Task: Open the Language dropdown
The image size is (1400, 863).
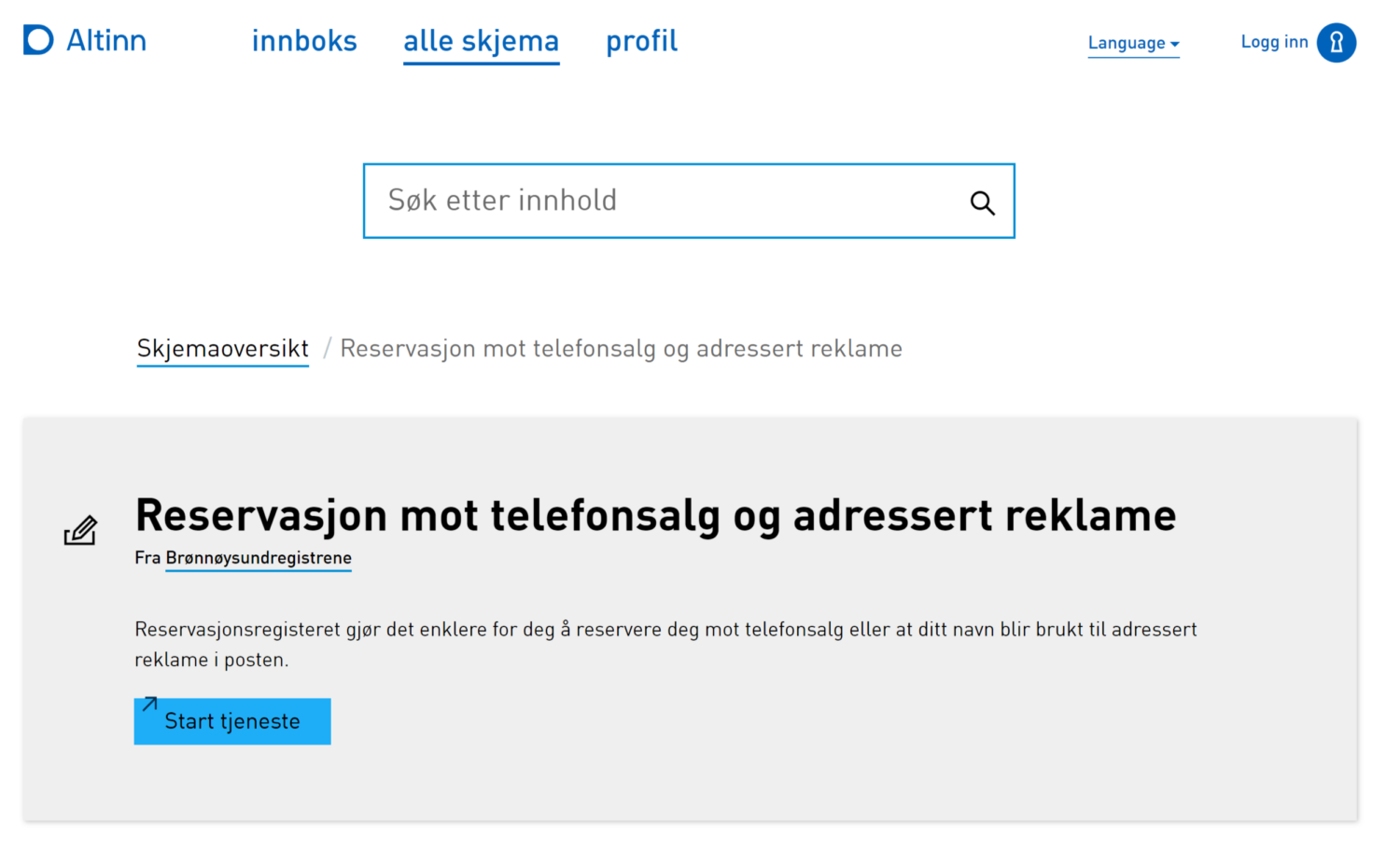Action: tap(1127, 43)
